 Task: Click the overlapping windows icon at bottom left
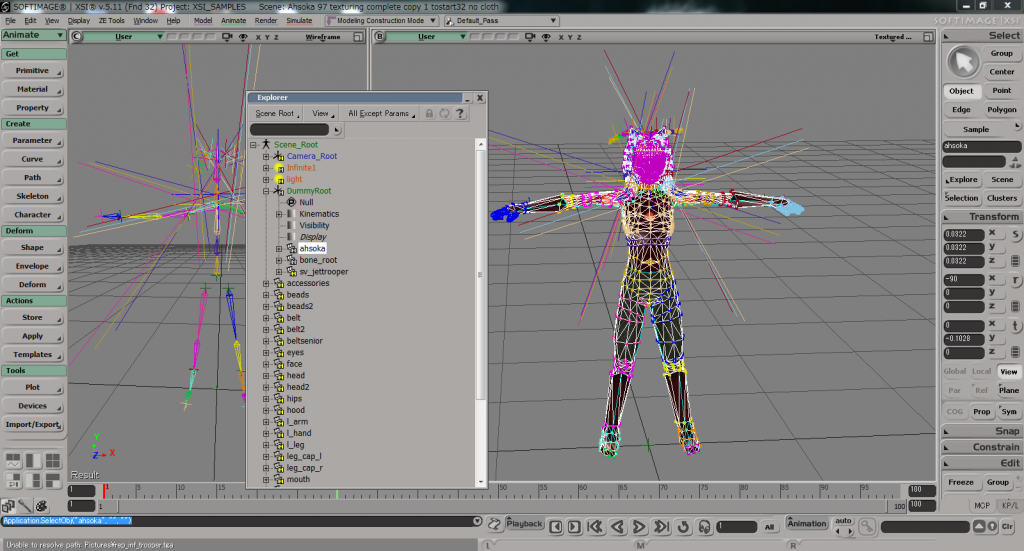point(8,506)
